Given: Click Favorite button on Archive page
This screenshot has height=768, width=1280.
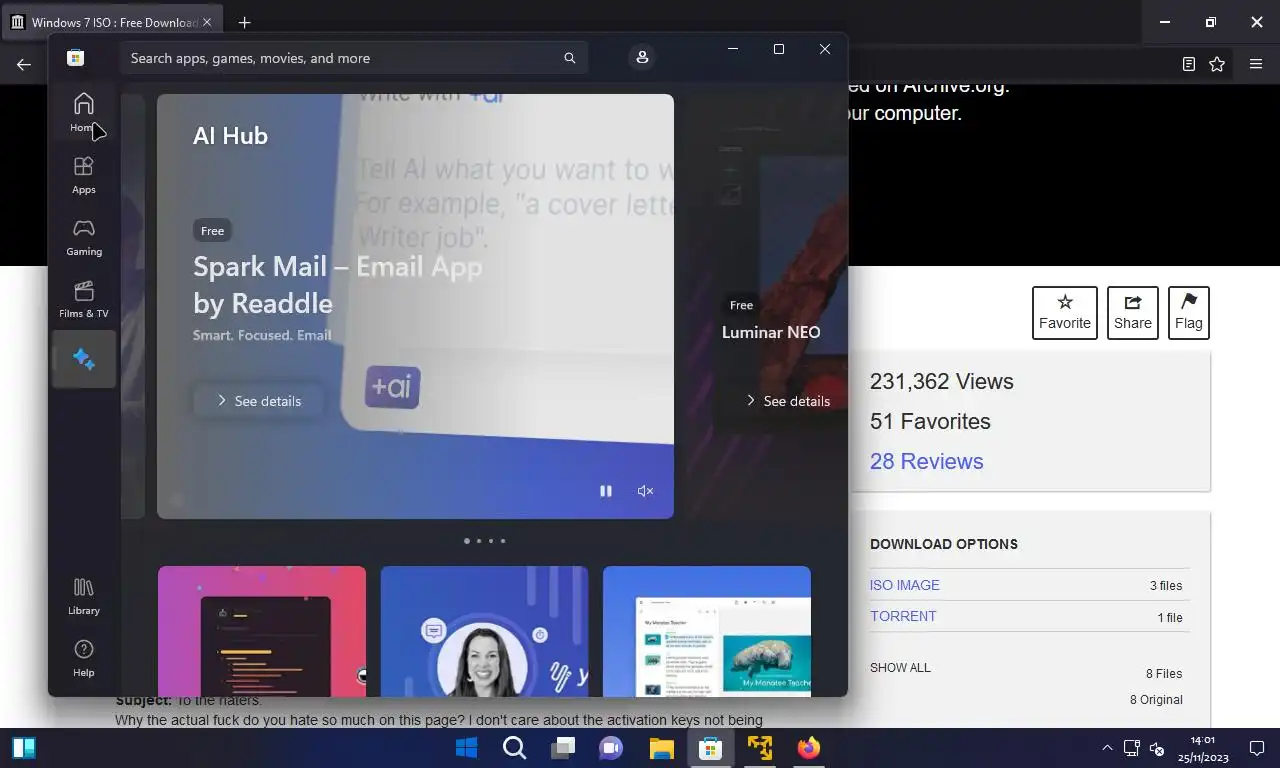Looking at the screenshot, I should click(x=1065, y=312).
